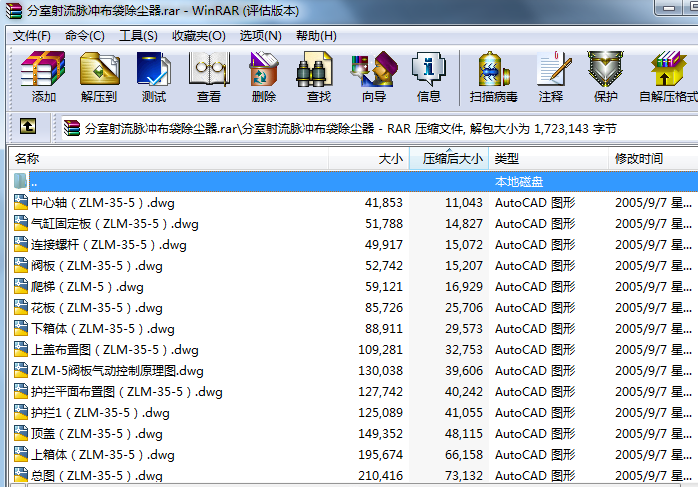
Task: Open the 命令(C) menu
Action: (x=85, y=36)
